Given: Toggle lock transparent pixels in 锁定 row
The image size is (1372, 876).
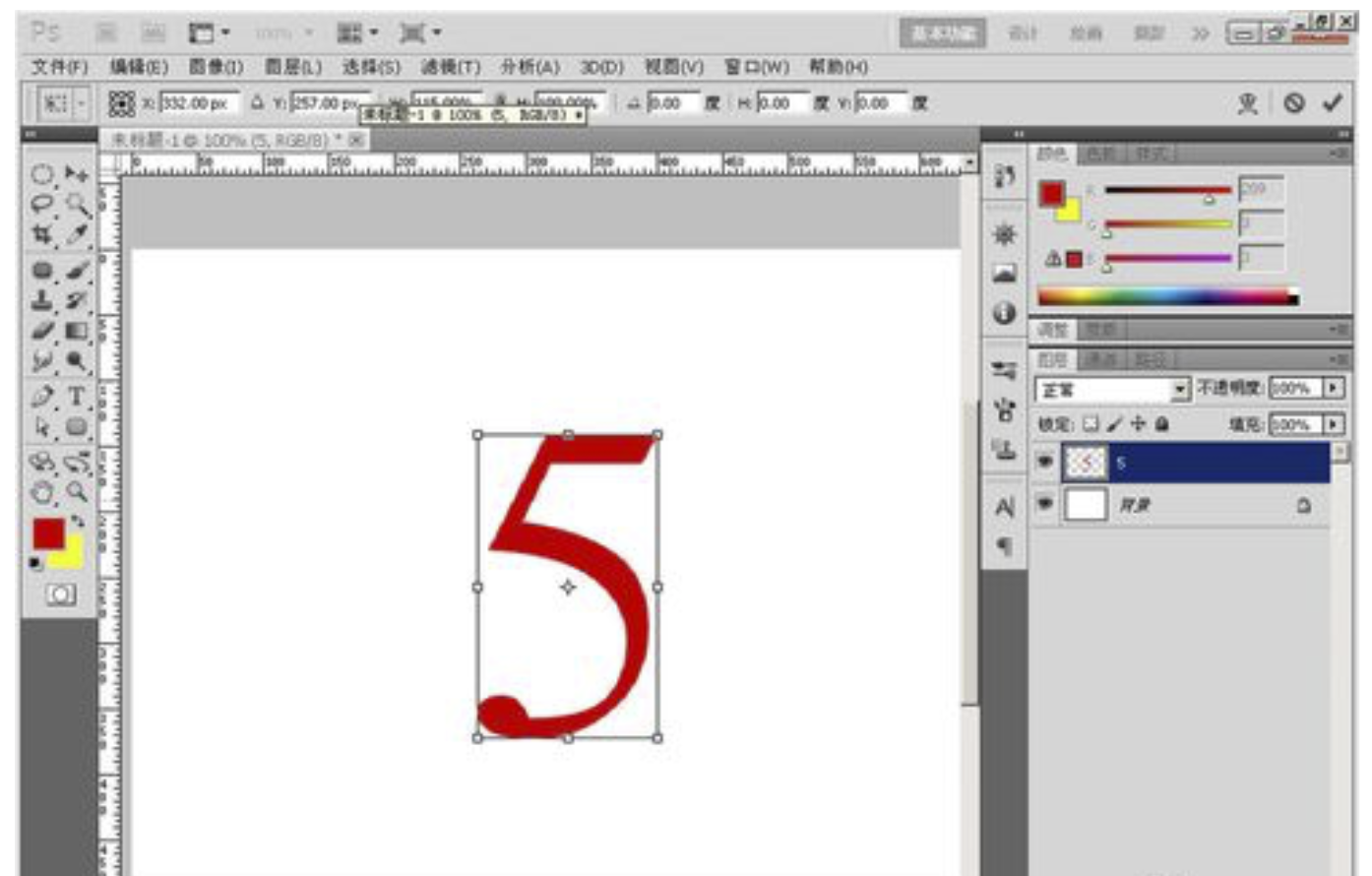Looking at the screenshot, I should 1091,424.
